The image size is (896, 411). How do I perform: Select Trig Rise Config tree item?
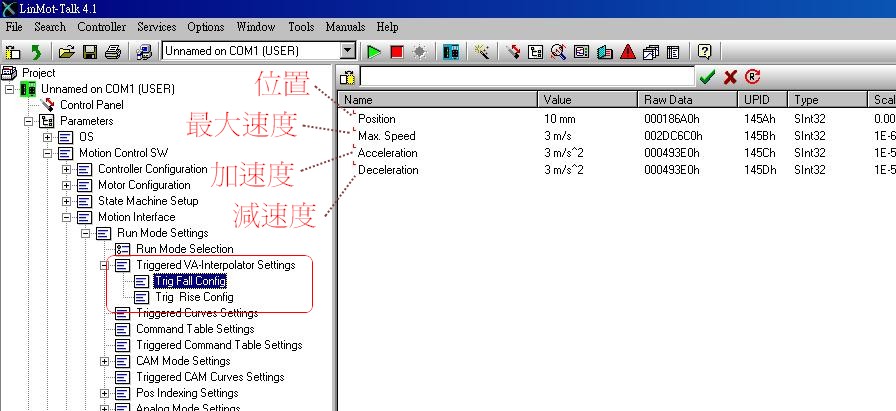(194, 297)
